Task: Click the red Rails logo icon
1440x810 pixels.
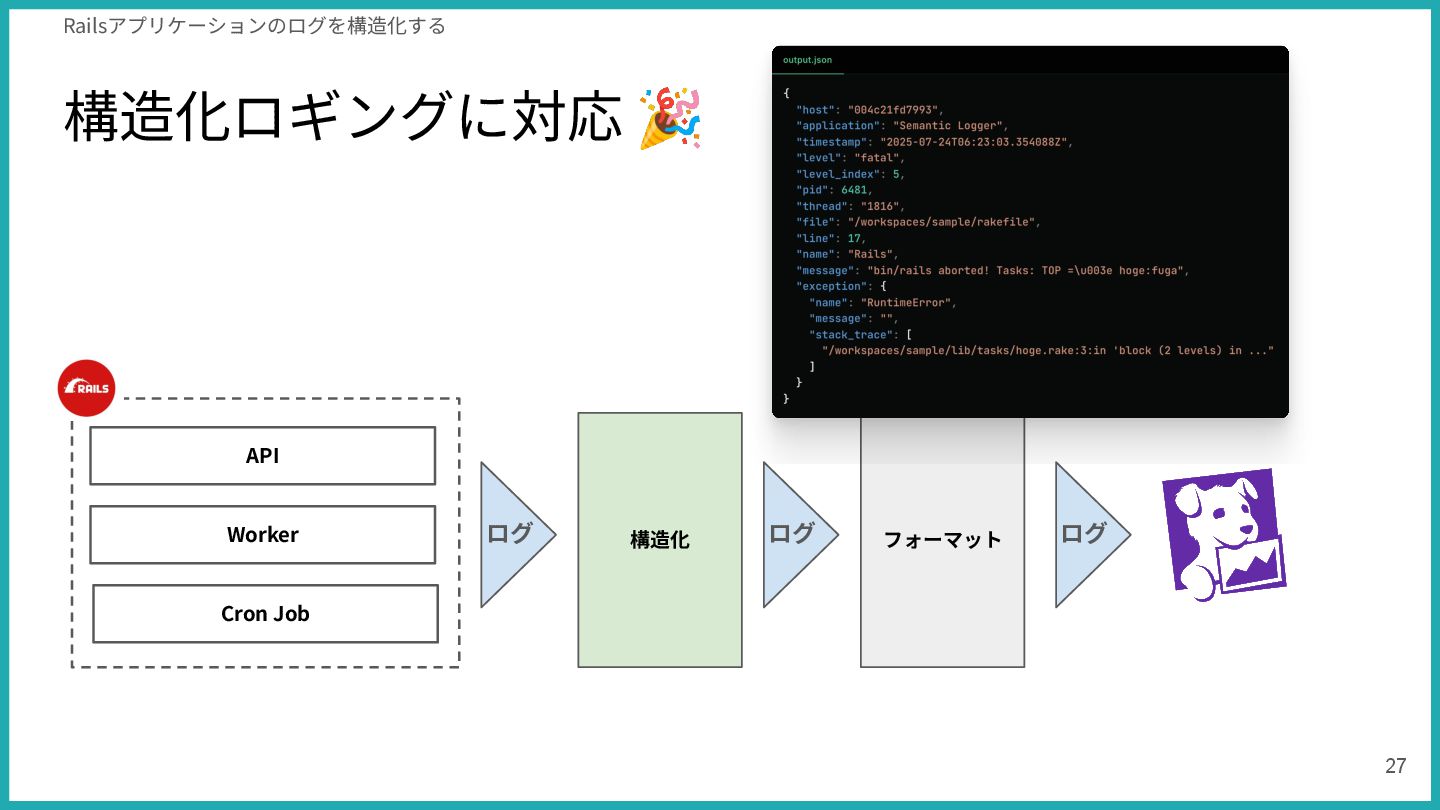Action: 87,388
